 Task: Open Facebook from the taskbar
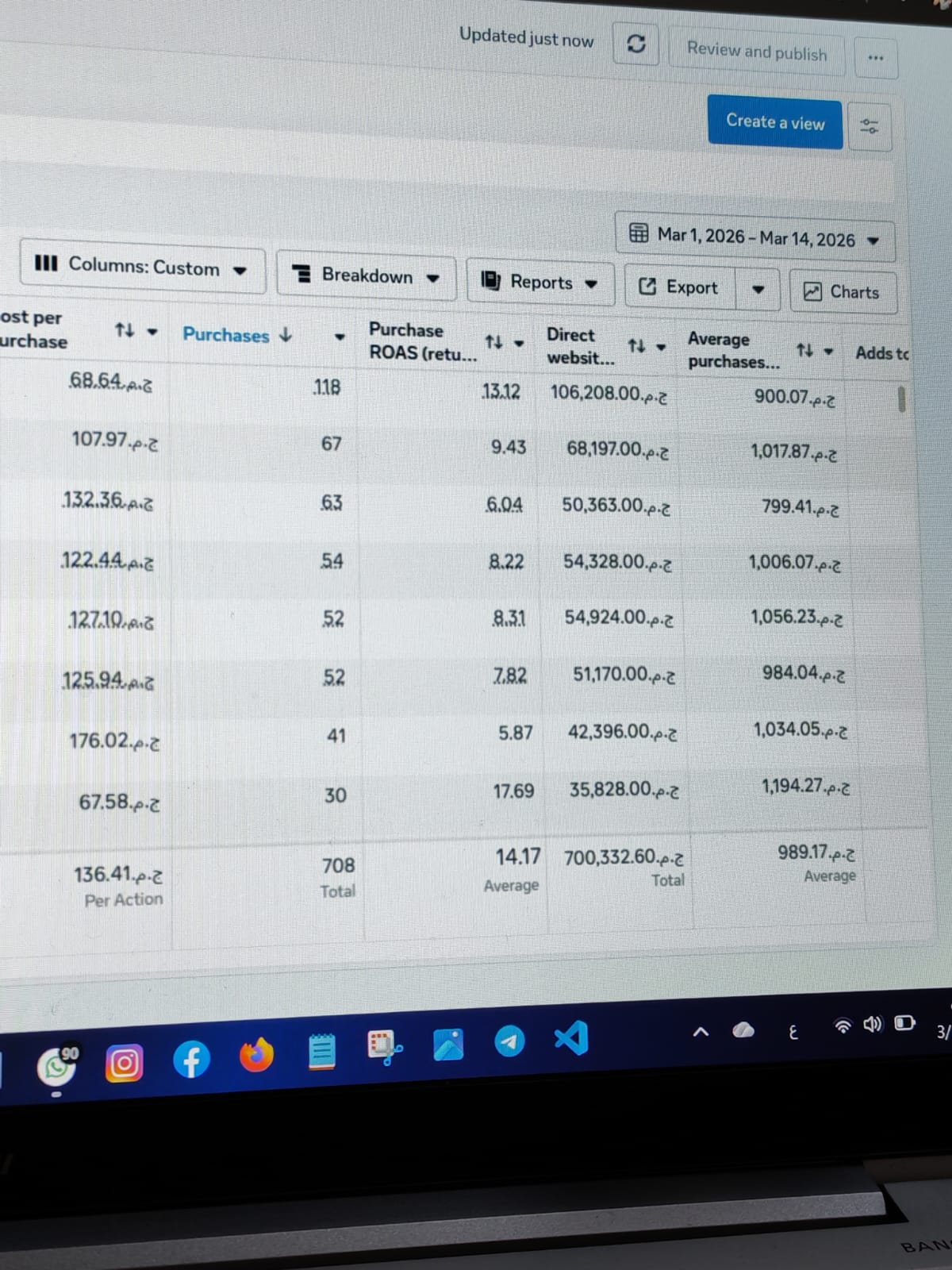pos(191,1060)
